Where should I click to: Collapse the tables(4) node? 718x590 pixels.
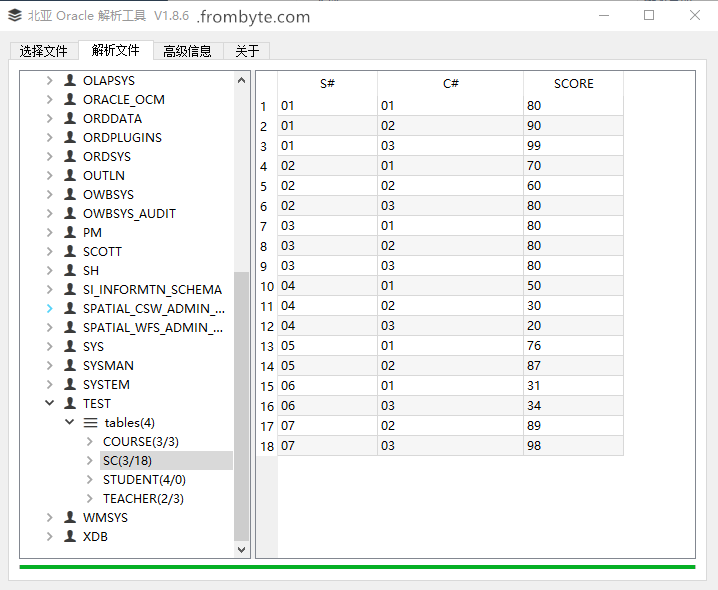pos(70,422)
